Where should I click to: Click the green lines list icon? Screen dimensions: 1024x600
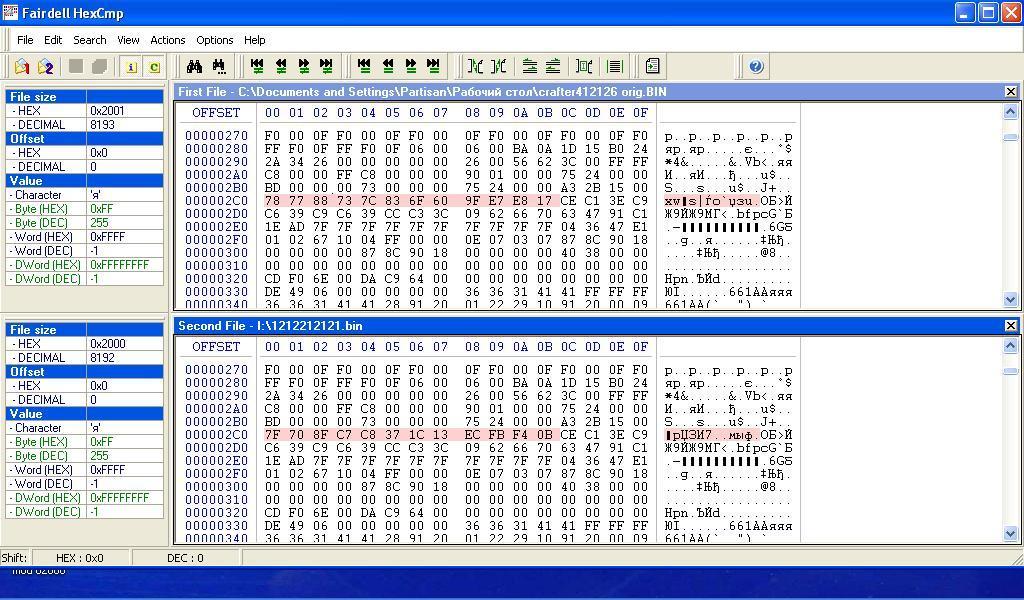pos(615,66)
